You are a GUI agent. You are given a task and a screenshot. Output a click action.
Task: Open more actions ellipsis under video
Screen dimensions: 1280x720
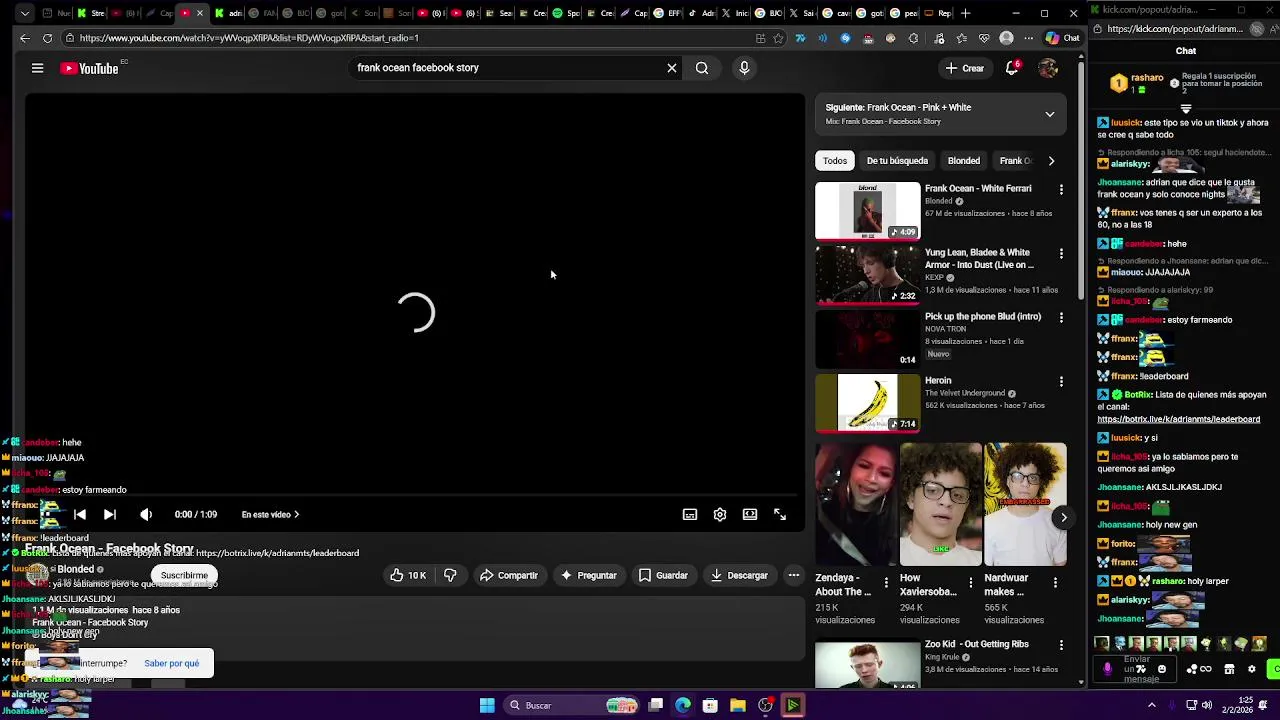point(793,575)
